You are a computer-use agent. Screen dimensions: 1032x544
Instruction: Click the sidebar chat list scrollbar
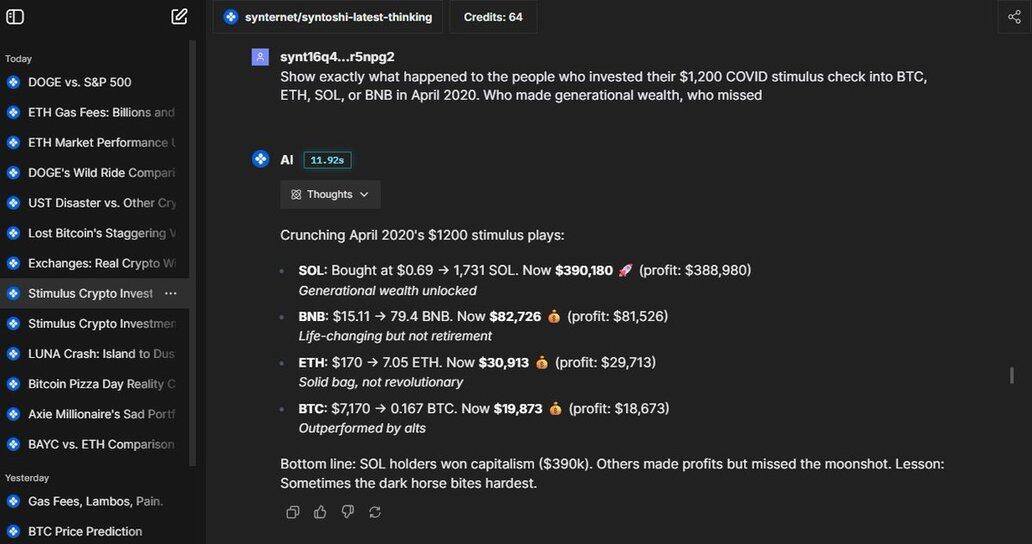pyautogui.click(x=192, y=250)
